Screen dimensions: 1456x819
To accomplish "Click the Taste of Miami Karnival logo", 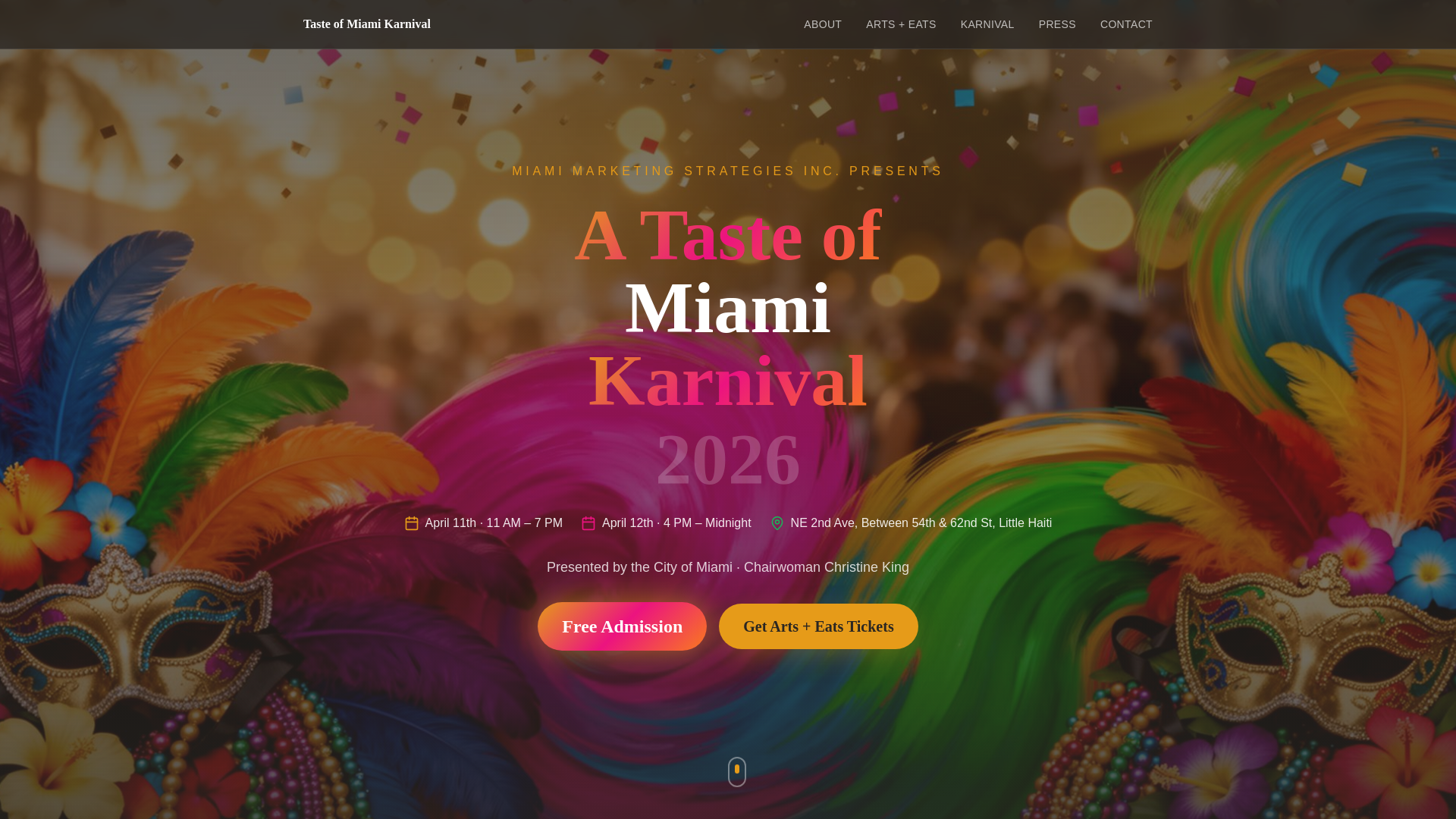I will (367, 24).
